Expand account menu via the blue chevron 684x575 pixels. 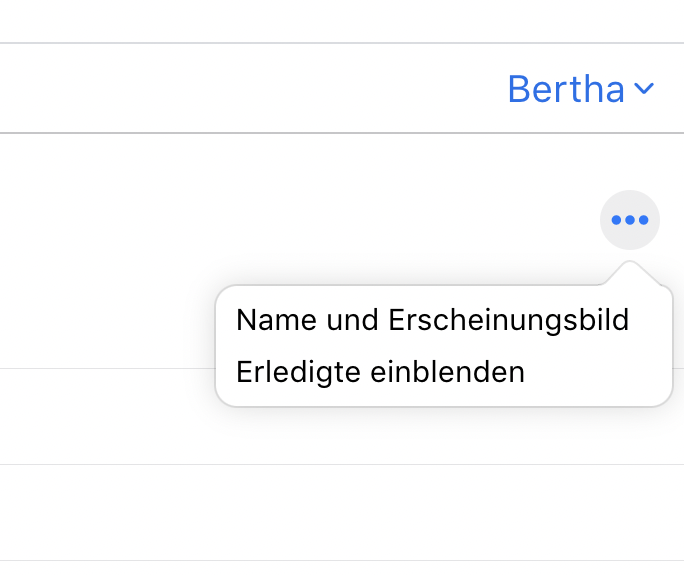click(644, 89)
